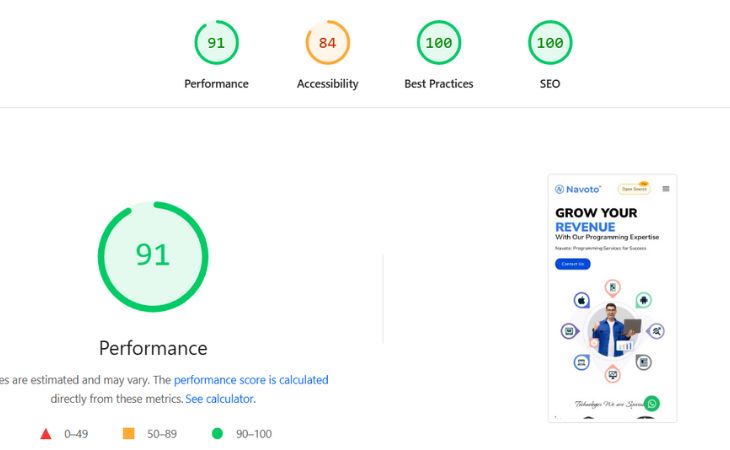Screen dimensions: 730x450
Task: Click the large Performance 91 circular gauge
Action: pyautogui.click(x=153, y=256)
